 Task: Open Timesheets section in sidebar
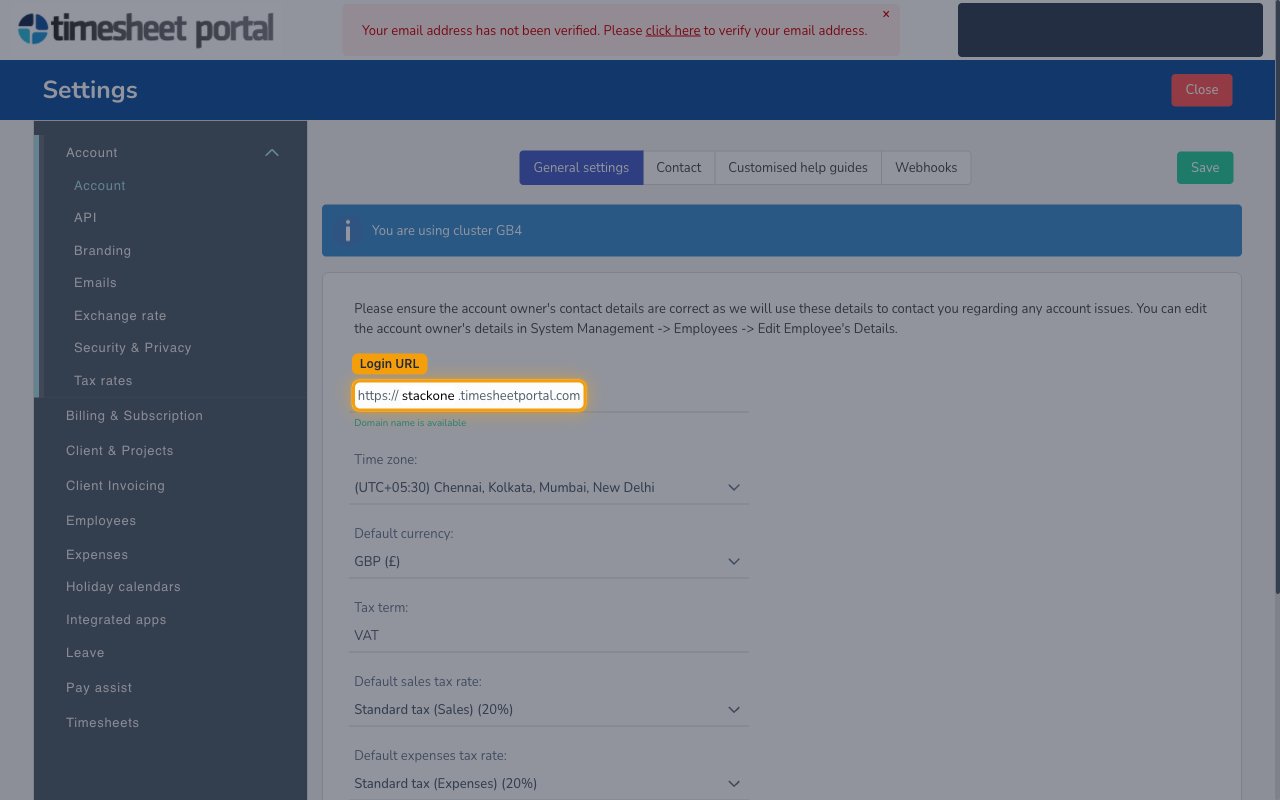pyautogui.click(x=102, y=723)
